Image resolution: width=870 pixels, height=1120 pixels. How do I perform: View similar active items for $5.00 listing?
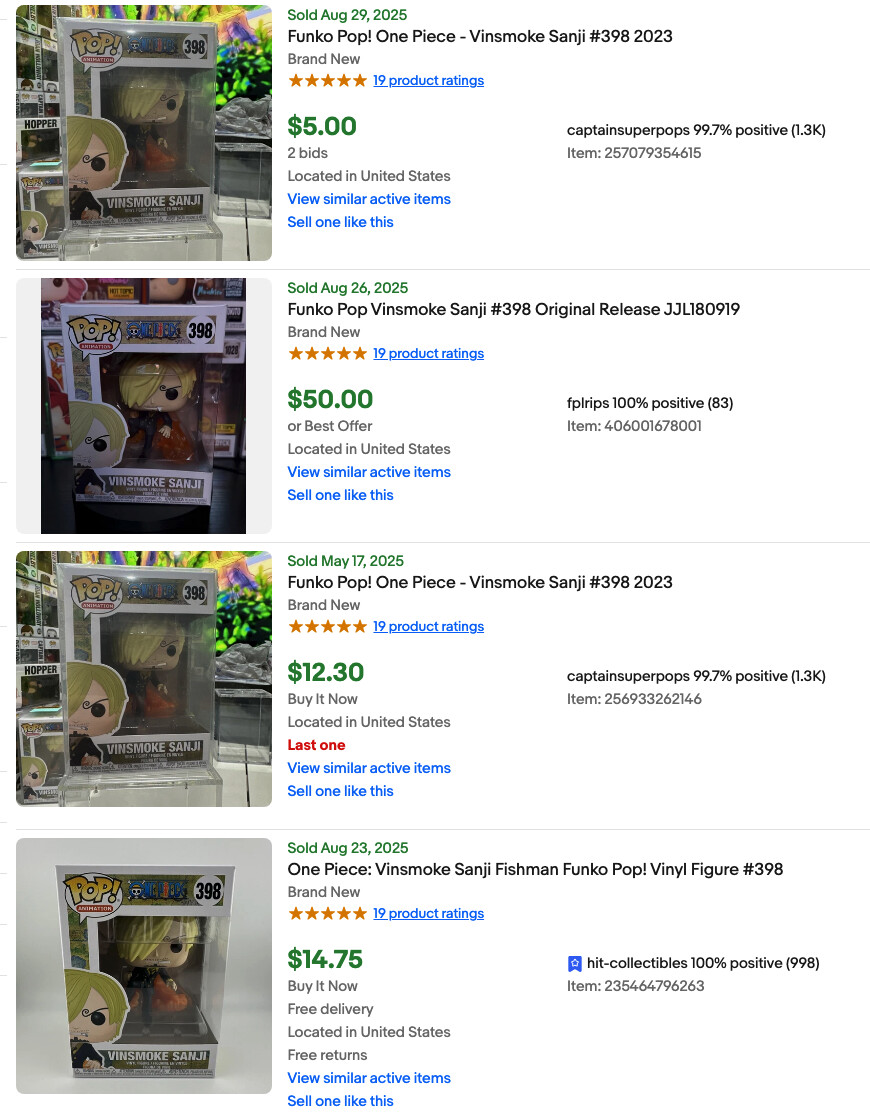[369, 199]
